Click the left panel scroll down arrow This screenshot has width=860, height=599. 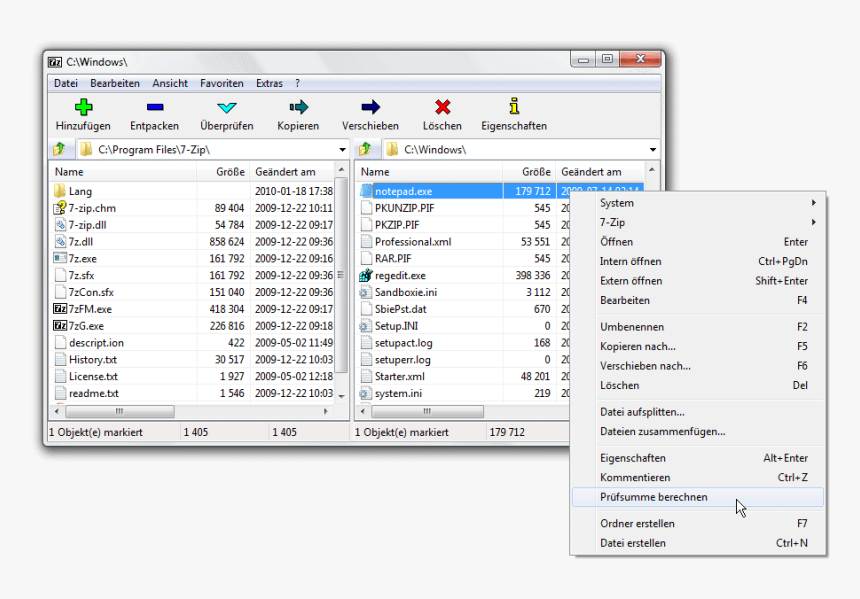click(341, 395)
